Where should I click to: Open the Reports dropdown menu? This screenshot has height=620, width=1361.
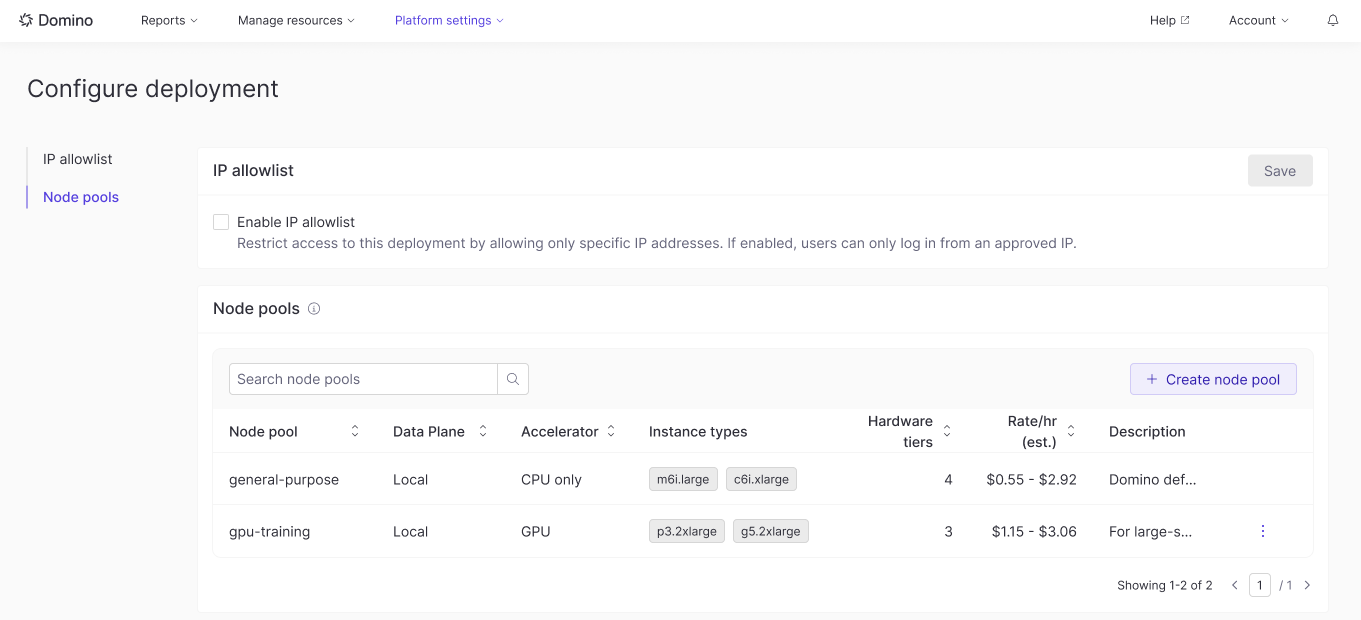click(x=169, y=20)
